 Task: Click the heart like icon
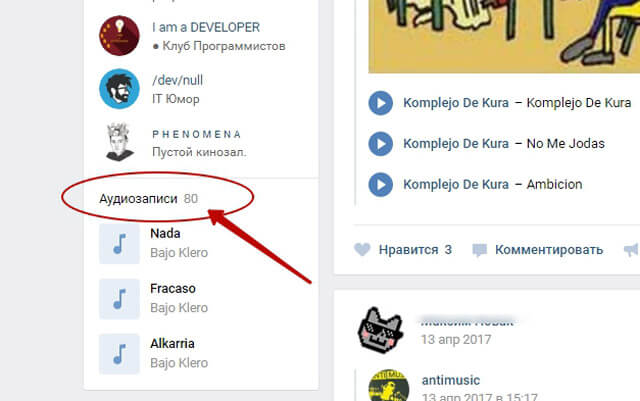click(362, 250)
